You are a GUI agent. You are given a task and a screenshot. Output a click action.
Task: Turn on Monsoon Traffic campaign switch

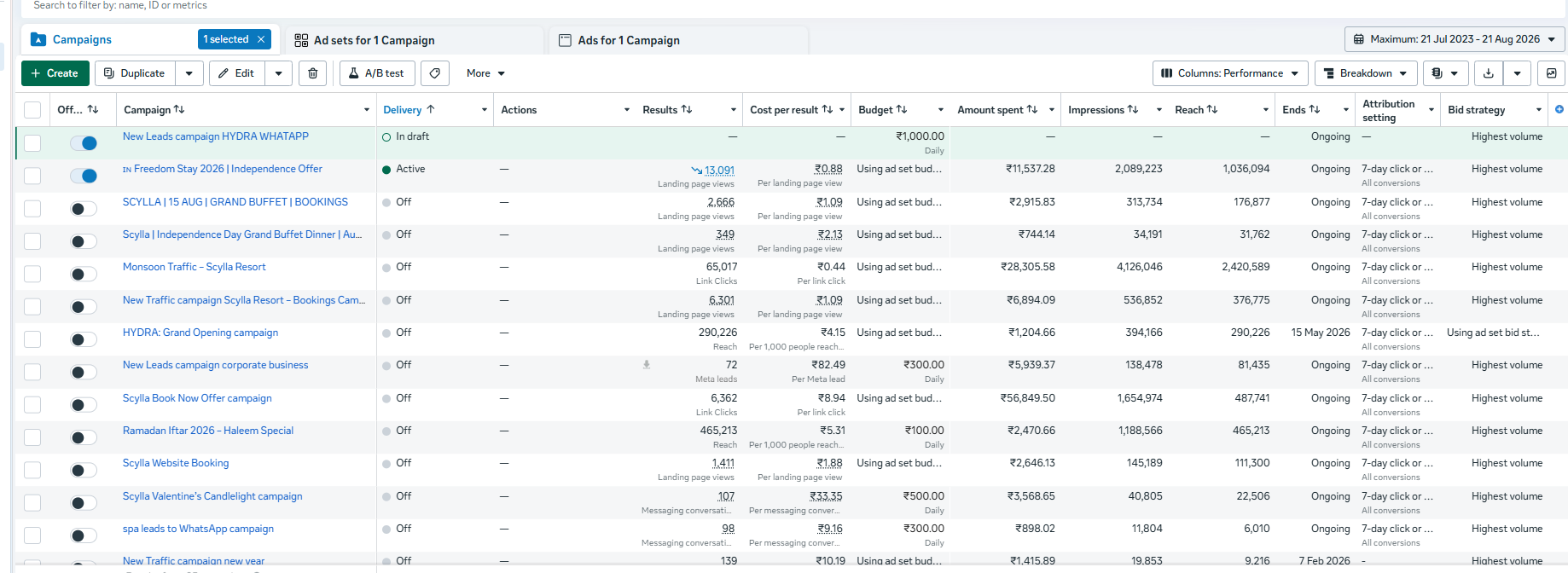pyautogui.click(x=84, y=274)
